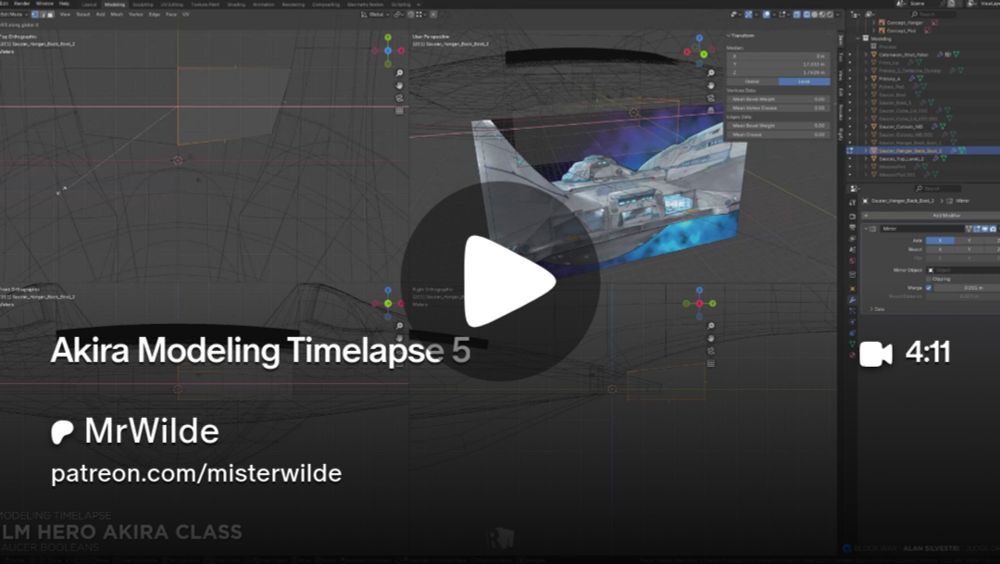Open the Global transform orientation dropdown
Screen dimensions: 1000x564
pyautogui.click(x=375, y=14)
